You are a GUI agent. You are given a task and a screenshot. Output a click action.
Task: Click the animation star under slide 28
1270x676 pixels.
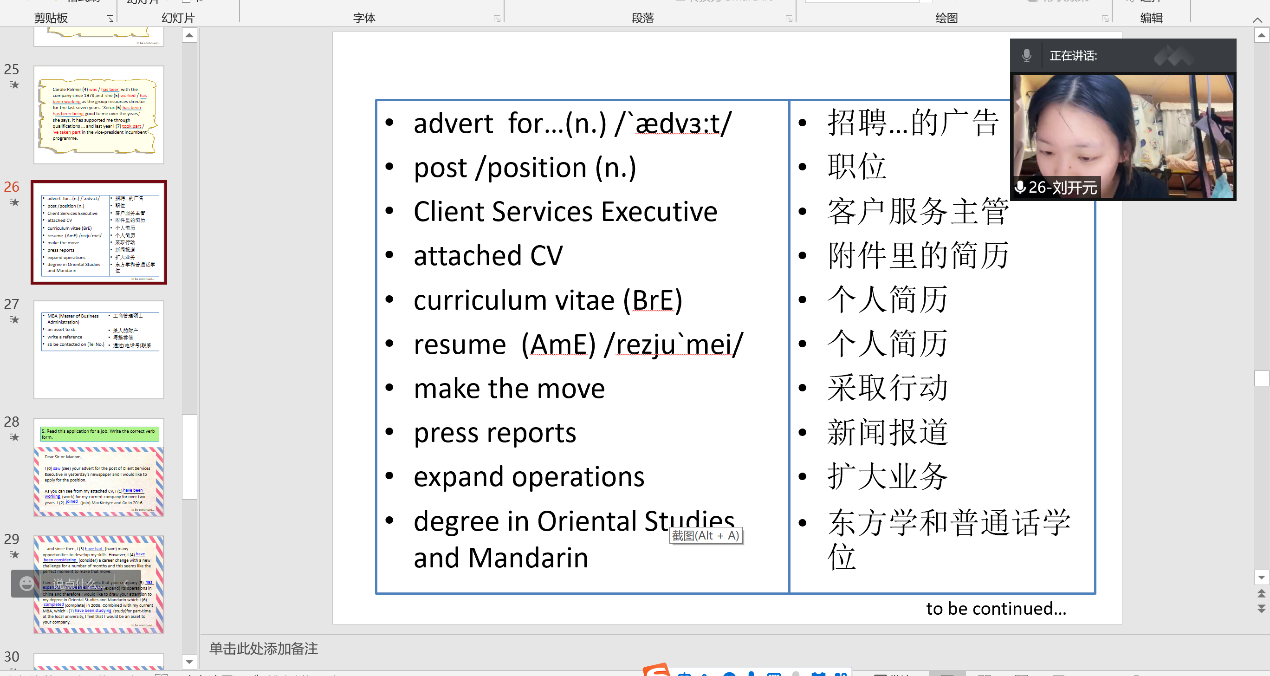pos(13,437)
